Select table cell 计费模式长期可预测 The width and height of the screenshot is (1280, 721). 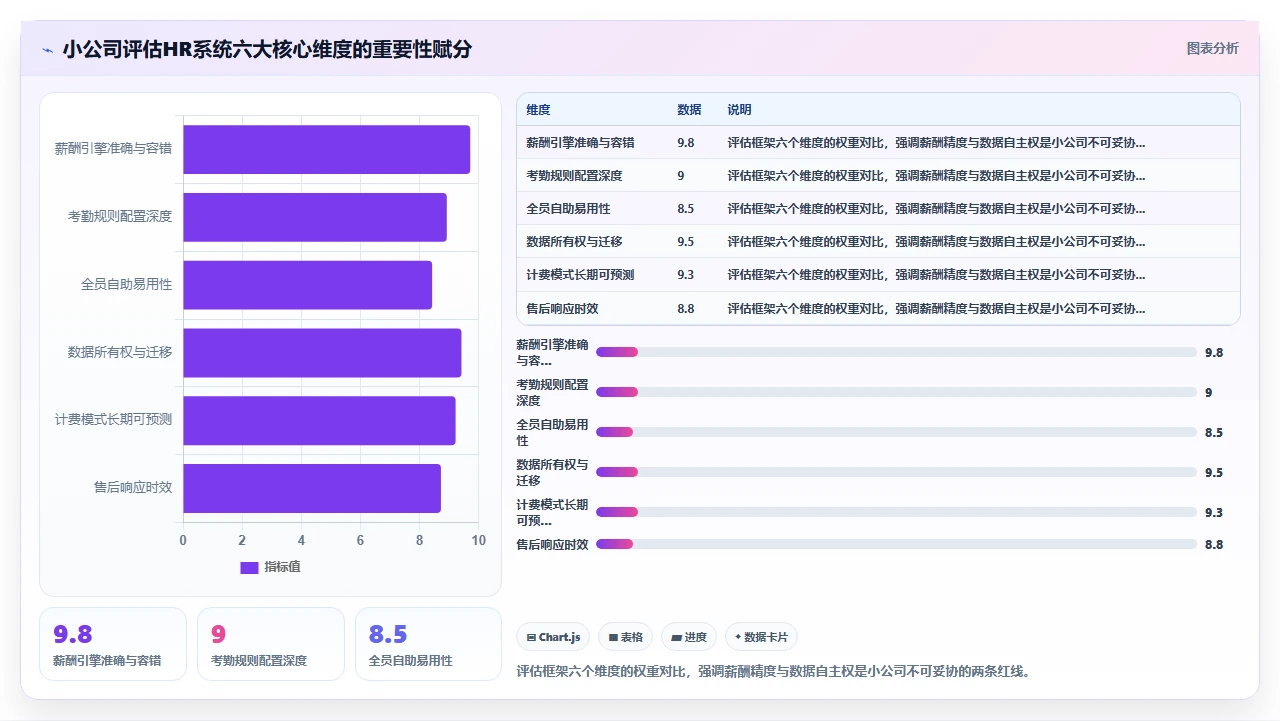pos(580,275)
